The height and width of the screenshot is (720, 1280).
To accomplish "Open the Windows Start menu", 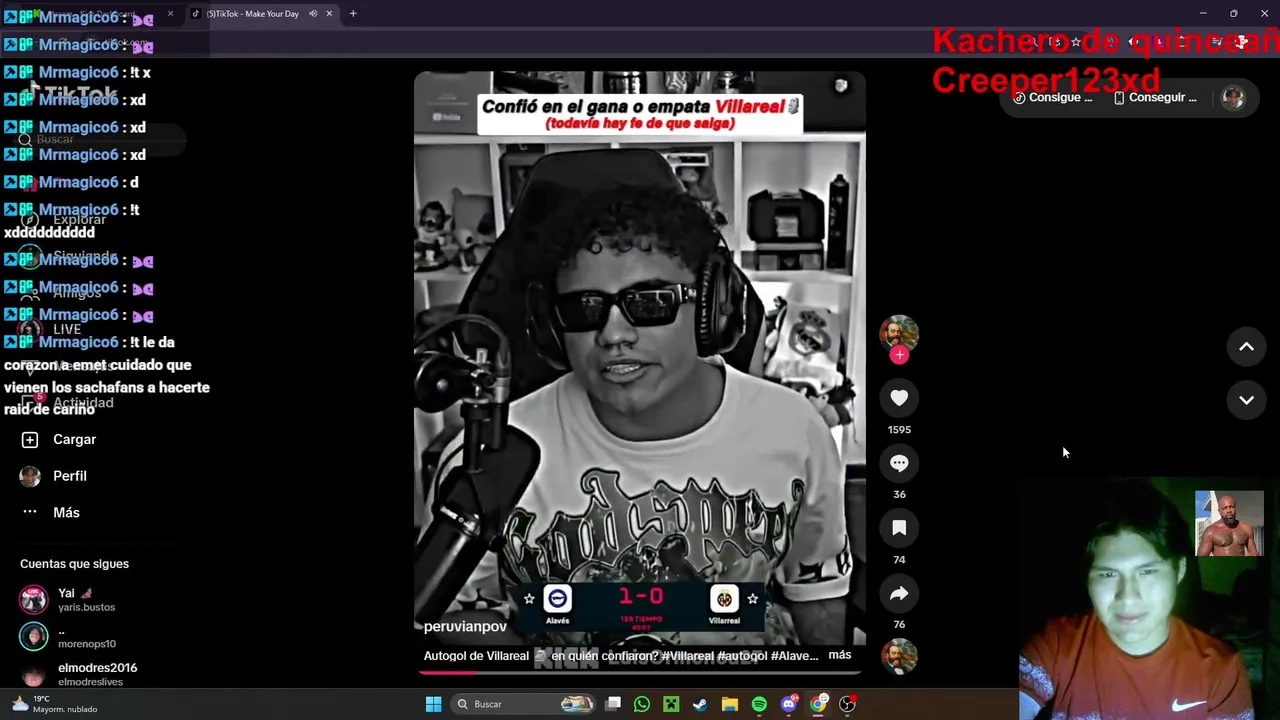I will [433, 704].
